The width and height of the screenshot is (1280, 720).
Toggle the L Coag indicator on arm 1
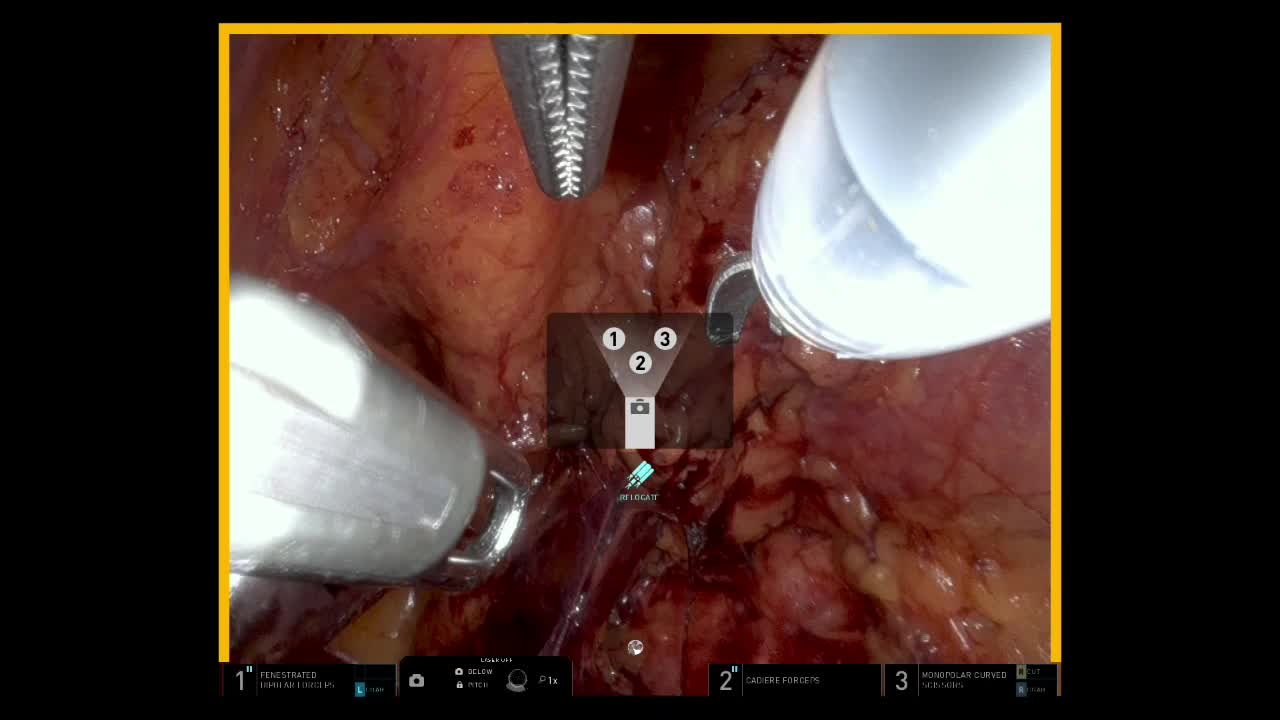[x=369, y=689]
